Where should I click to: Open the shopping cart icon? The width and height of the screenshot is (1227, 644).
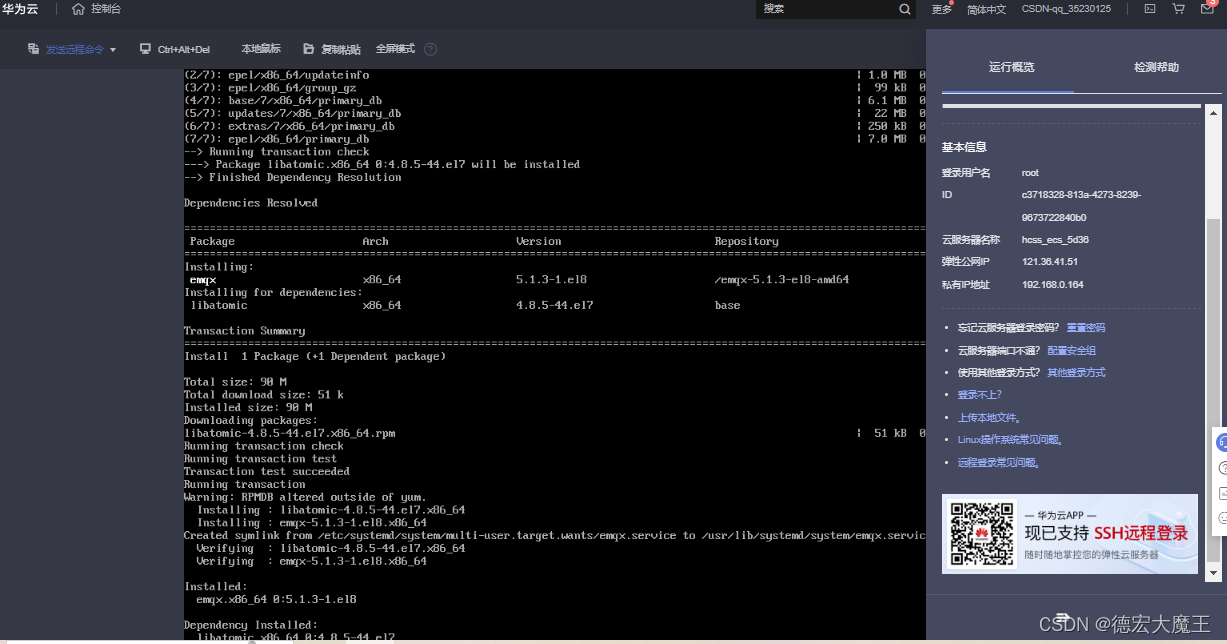(1179, 9)
